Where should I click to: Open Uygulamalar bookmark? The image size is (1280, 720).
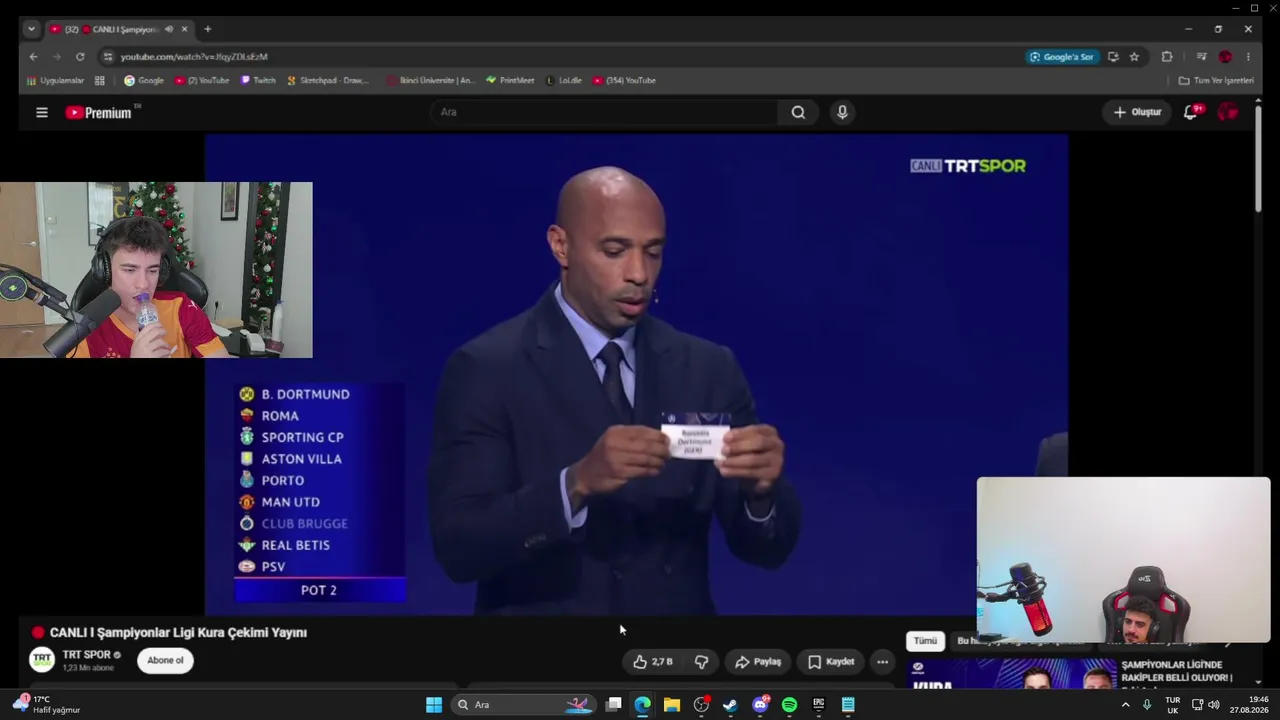tap(55, 81)
